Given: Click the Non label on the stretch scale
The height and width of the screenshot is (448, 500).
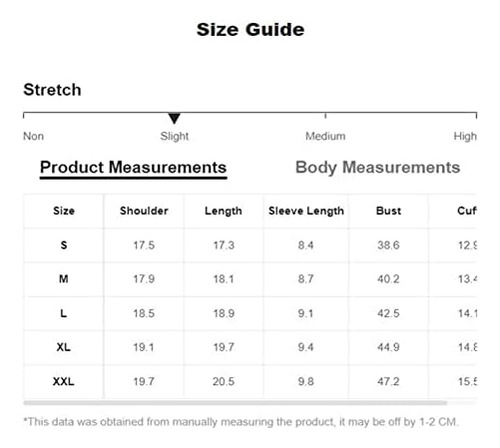Looking at the screenshot, I should point(33,136).
